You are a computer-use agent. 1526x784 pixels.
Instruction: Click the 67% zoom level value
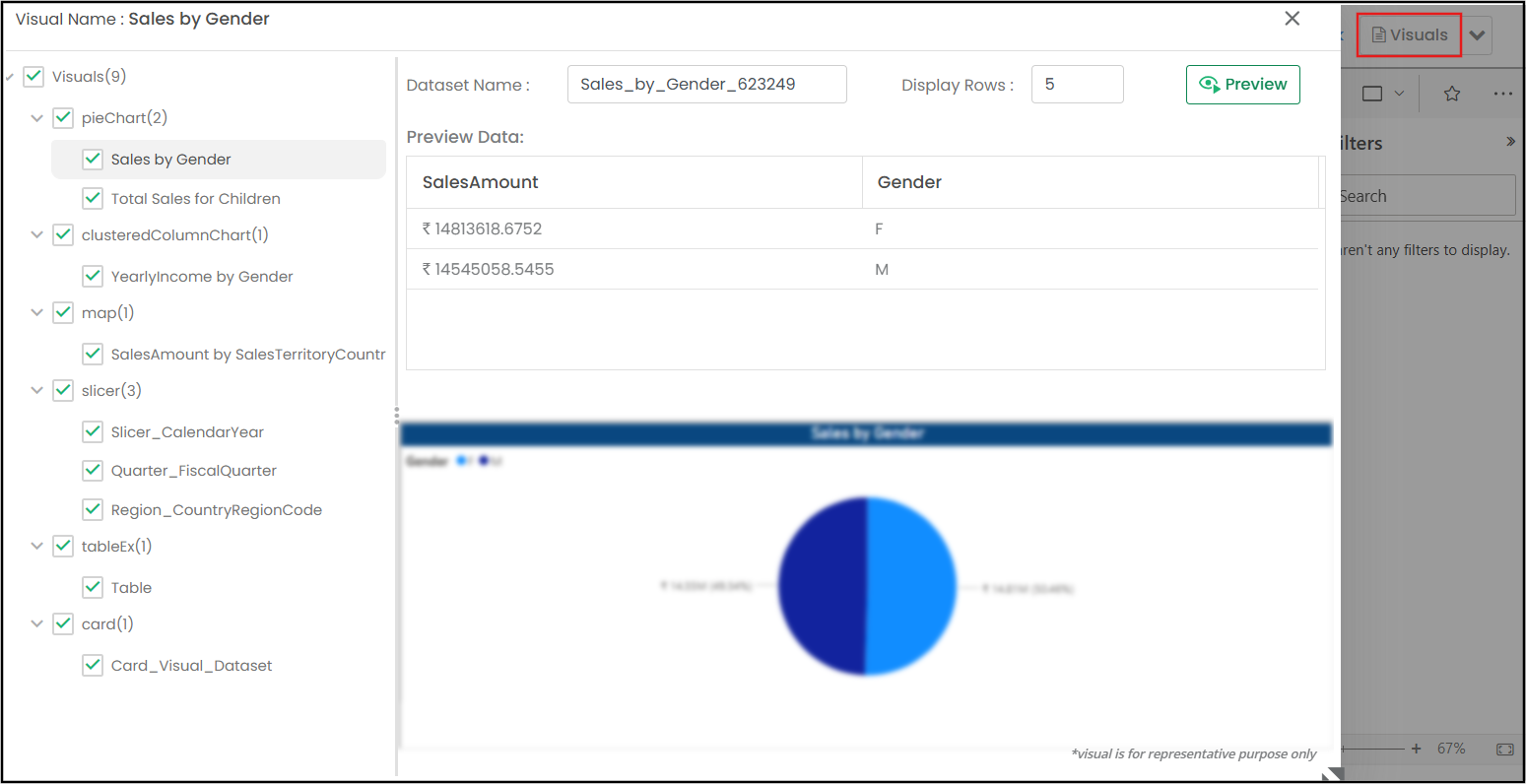point(1451,749)
